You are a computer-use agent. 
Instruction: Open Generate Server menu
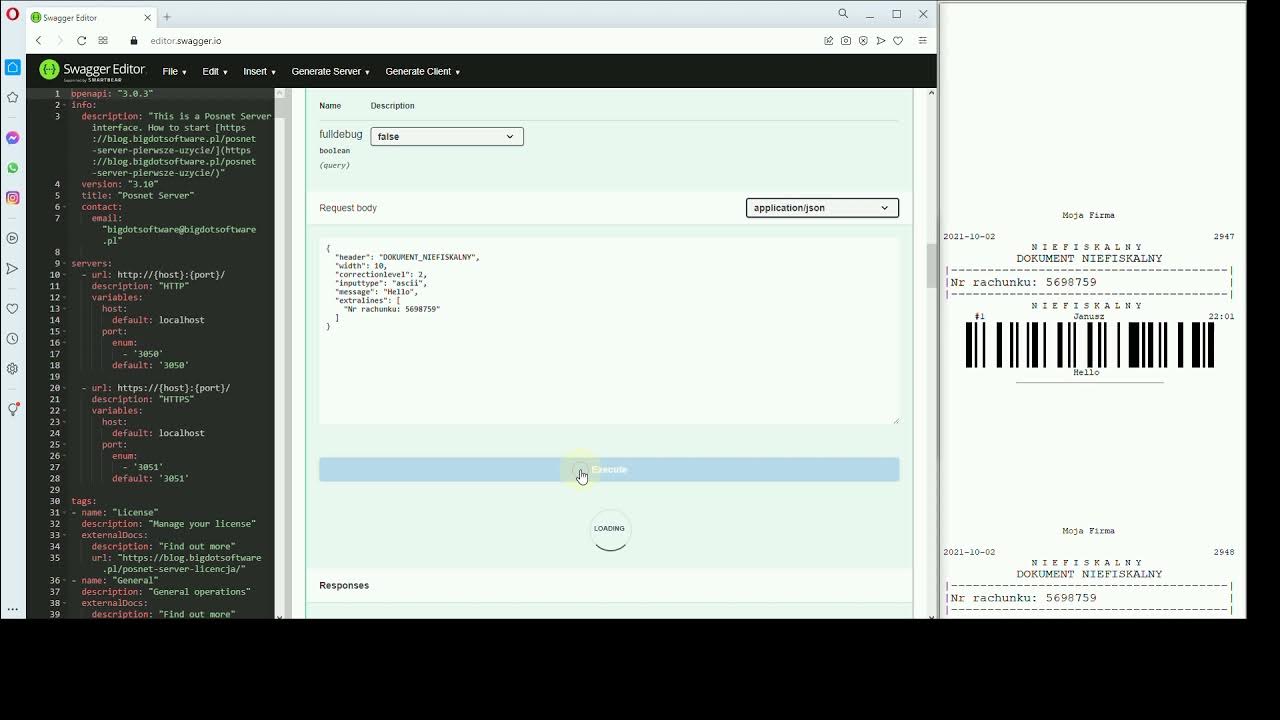tap(330, 72)
